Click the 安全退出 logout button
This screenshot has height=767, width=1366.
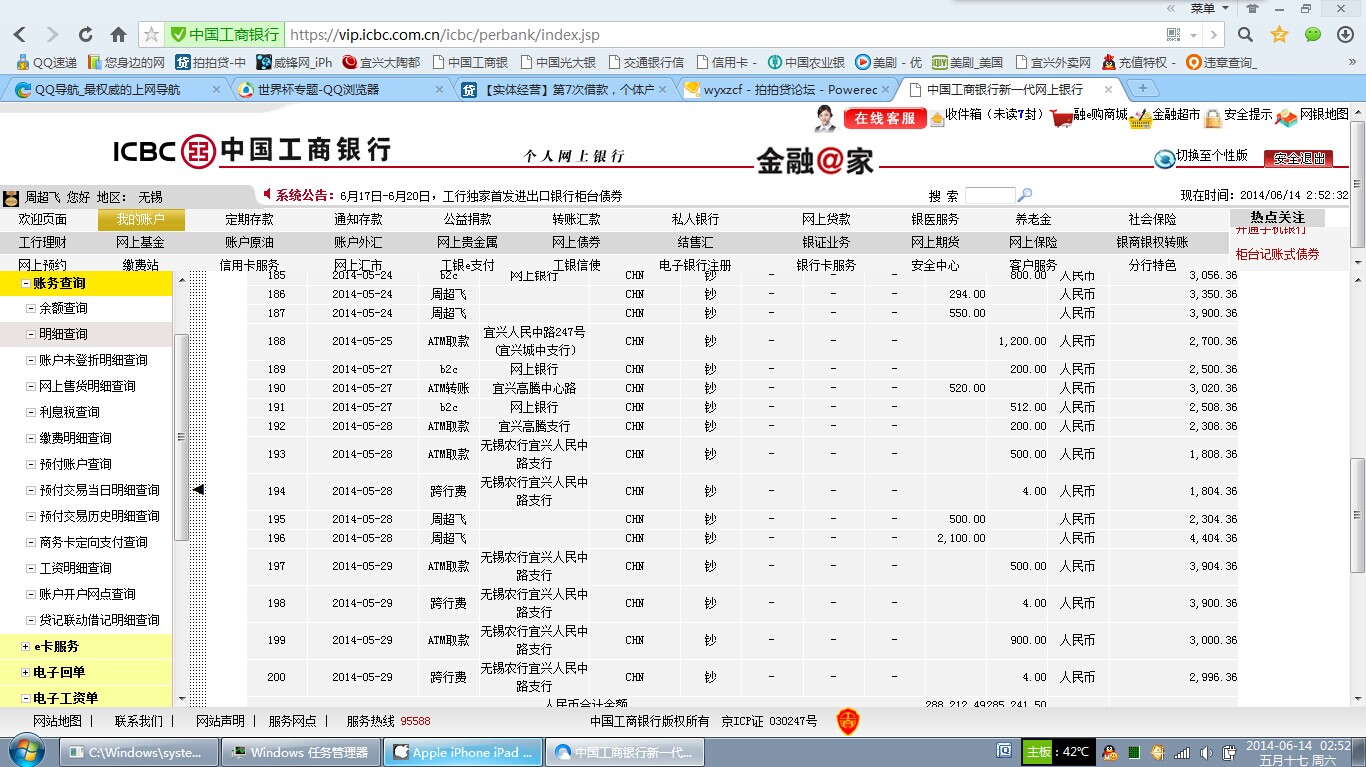(1298, 158)
